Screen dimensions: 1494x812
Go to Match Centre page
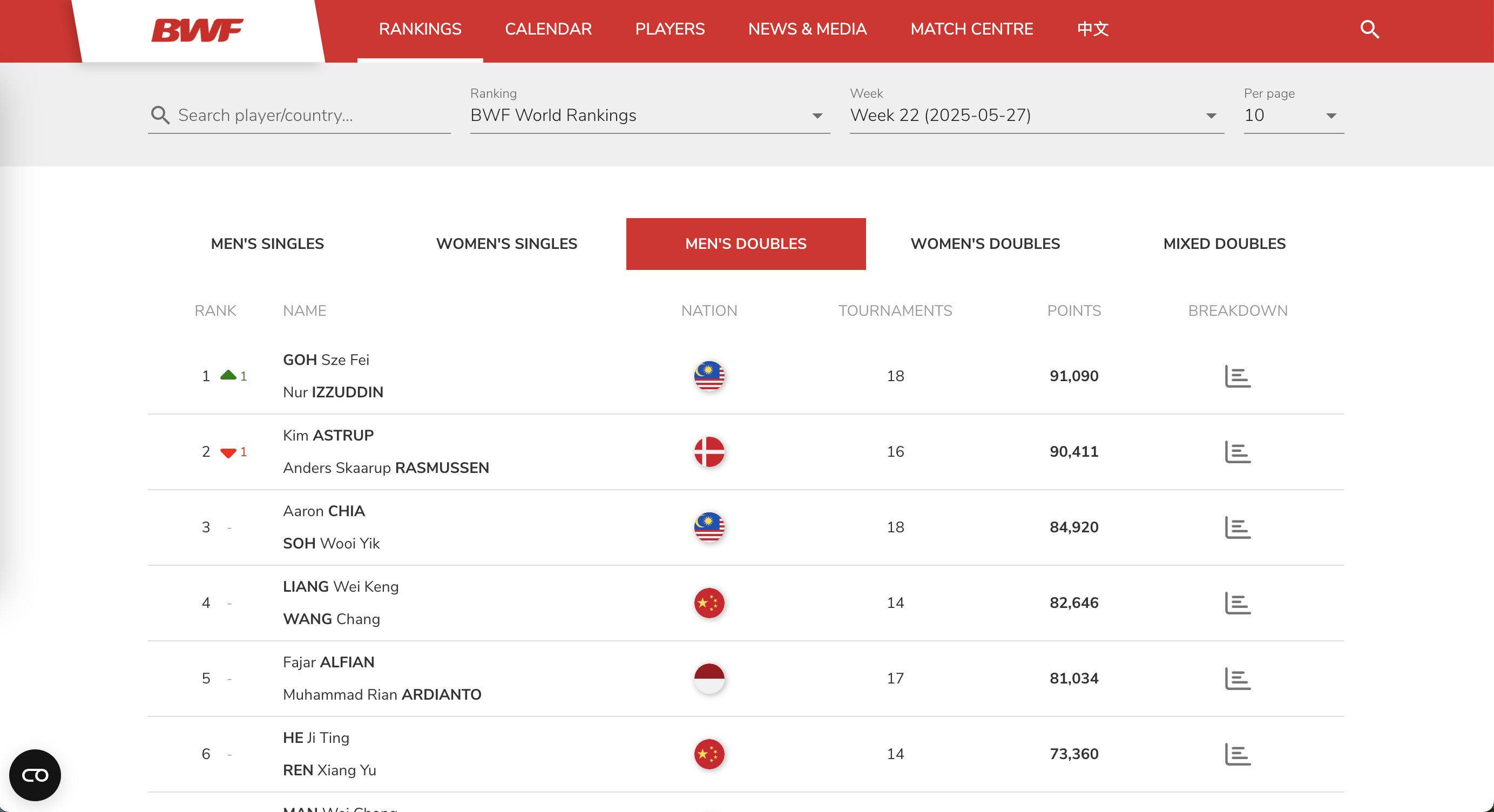971,29
